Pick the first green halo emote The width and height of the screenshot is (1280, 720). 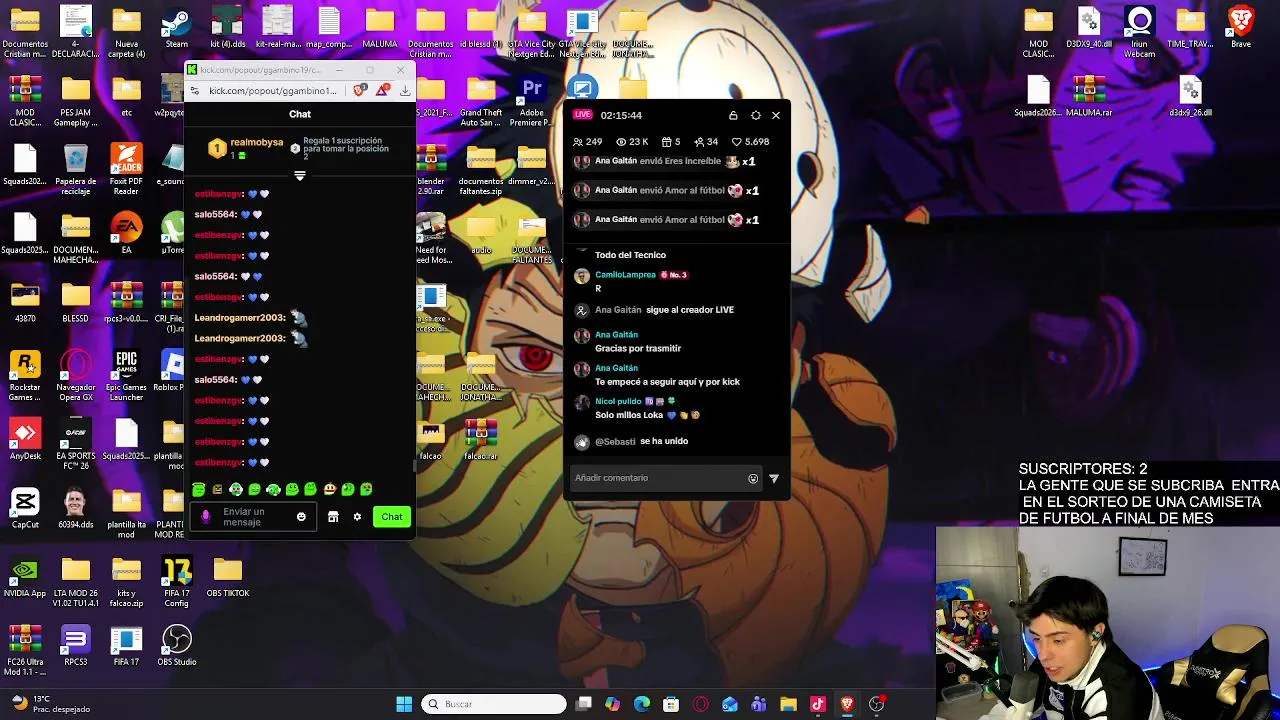coord(199,489)
